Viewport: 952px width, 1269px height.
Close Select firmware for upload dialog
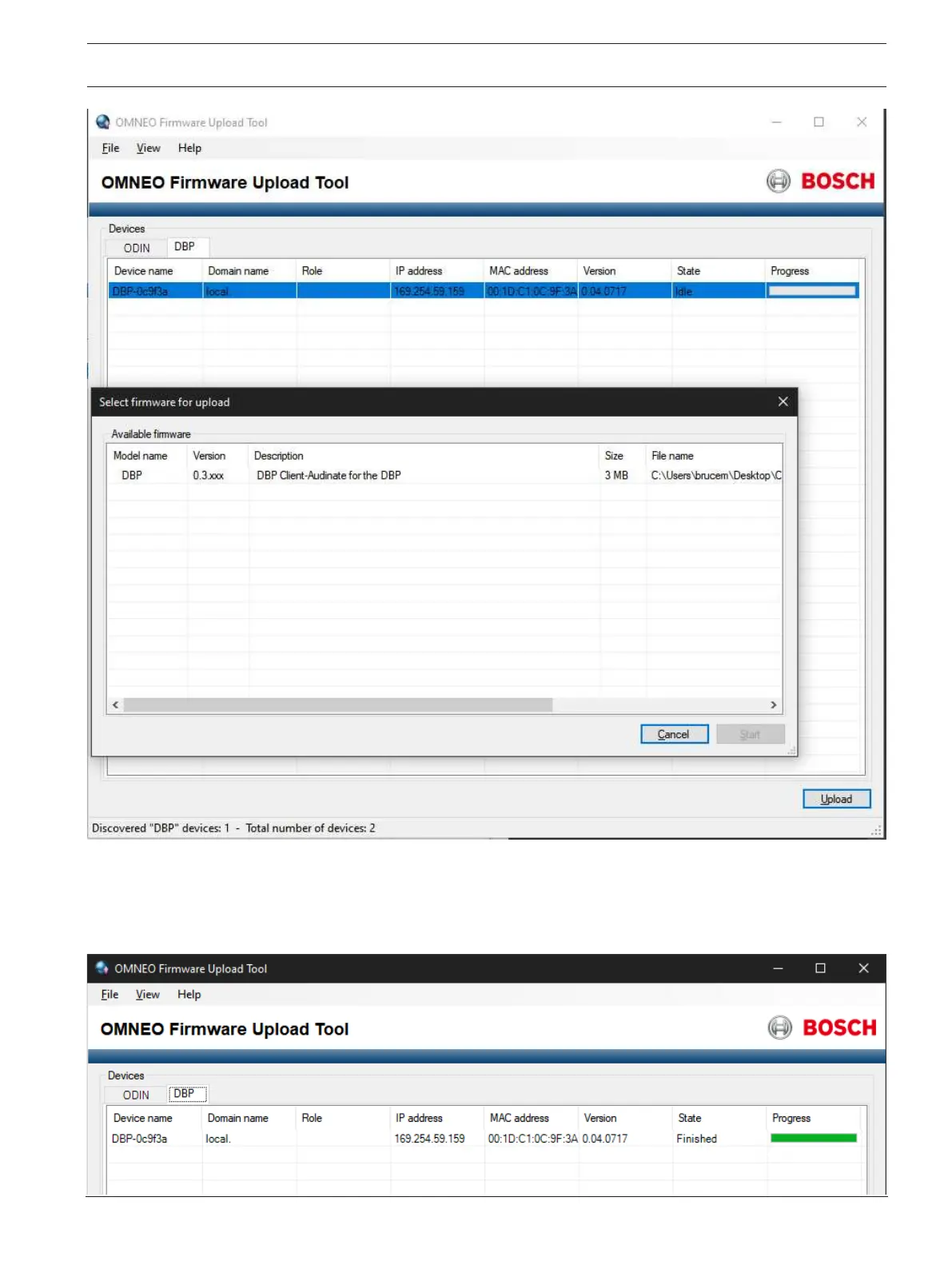click(783, 401)
